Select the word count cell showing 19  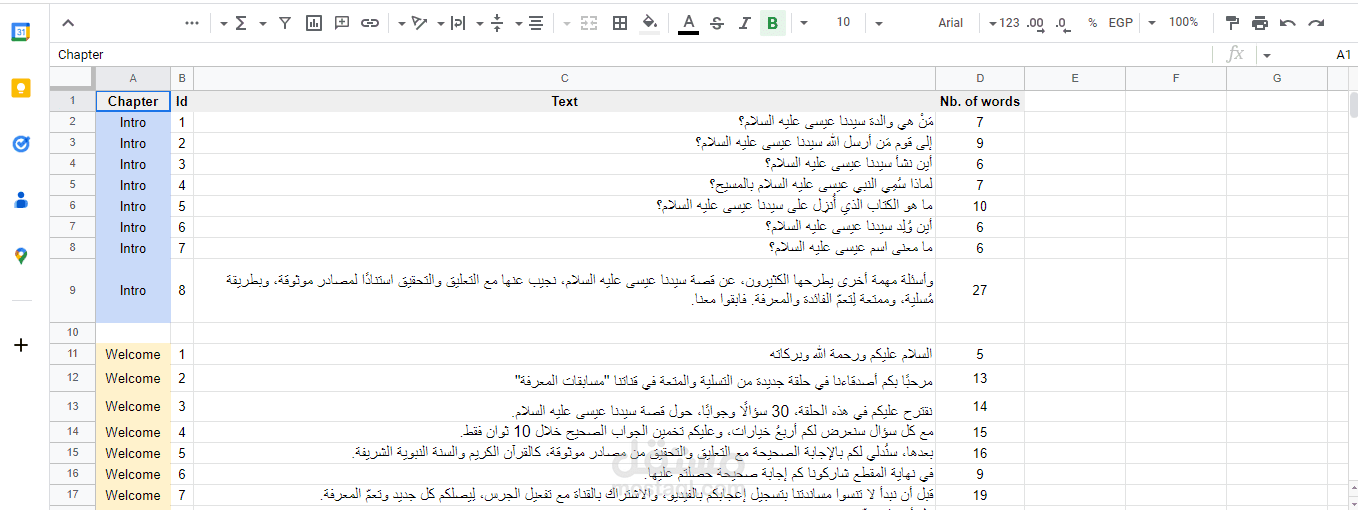pos(980,495)
